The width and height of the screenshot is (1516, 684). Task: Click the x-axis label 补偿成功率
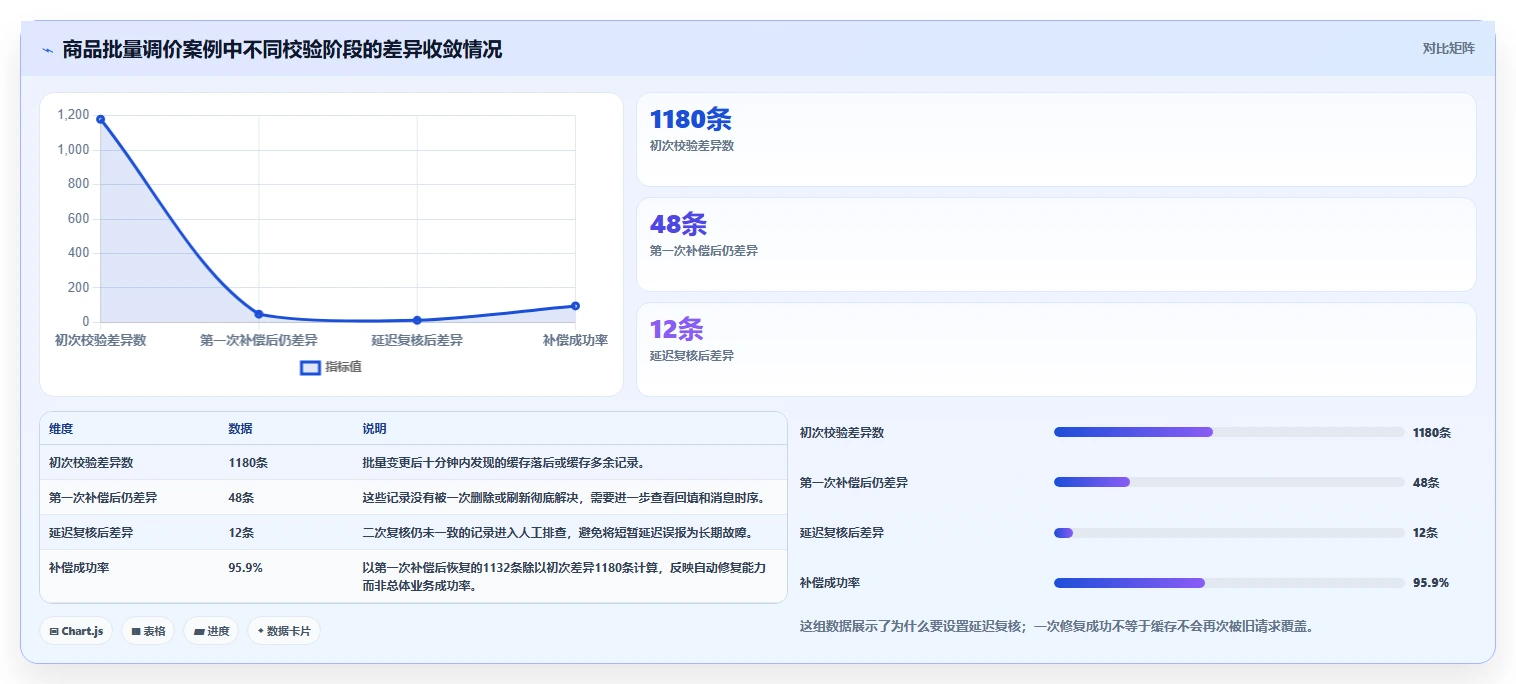point(575,340)
